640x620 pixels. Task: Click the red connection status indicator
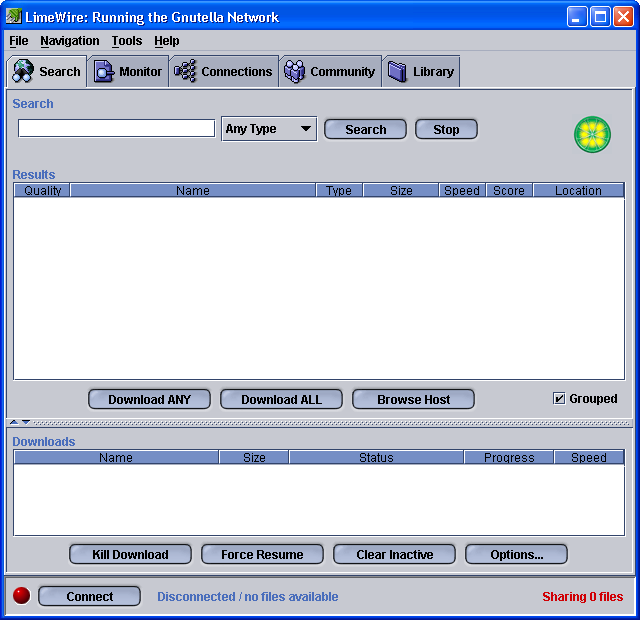point(21,596)
